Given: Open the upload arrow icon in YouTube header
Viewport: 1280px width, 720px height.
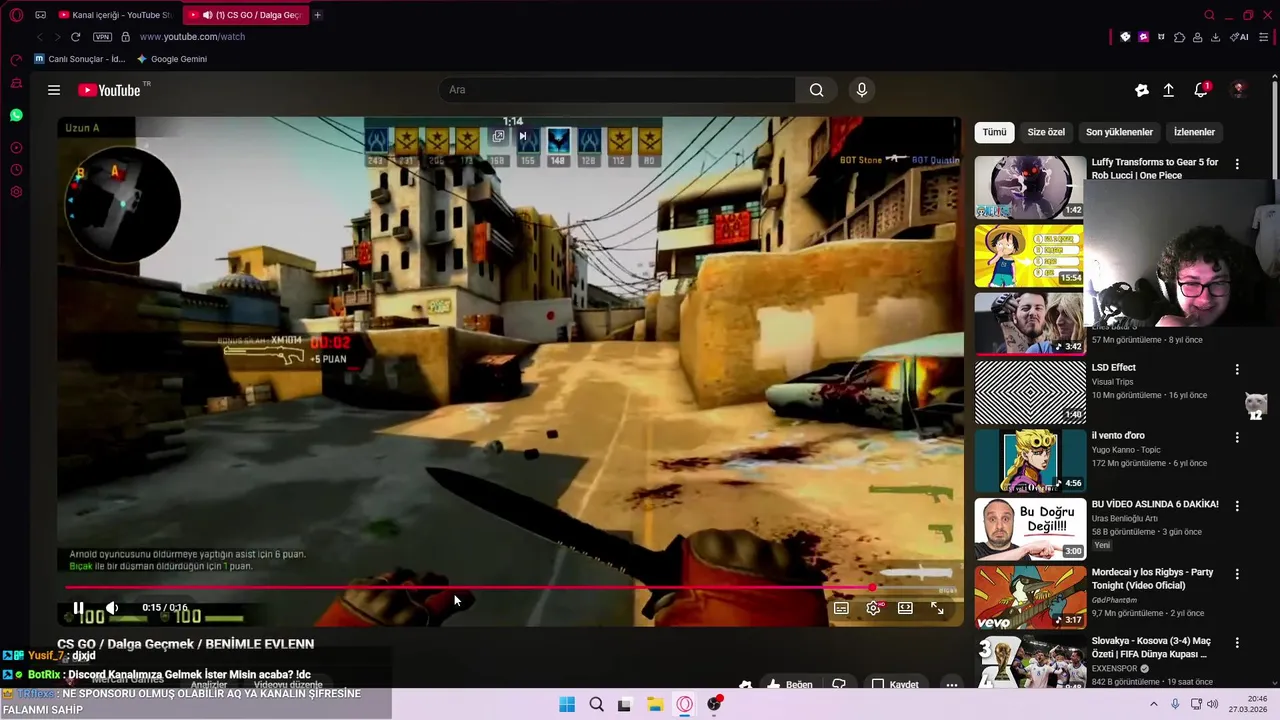Looking at the screenshot, I should pyautogui.click(x=1168, y=90).
